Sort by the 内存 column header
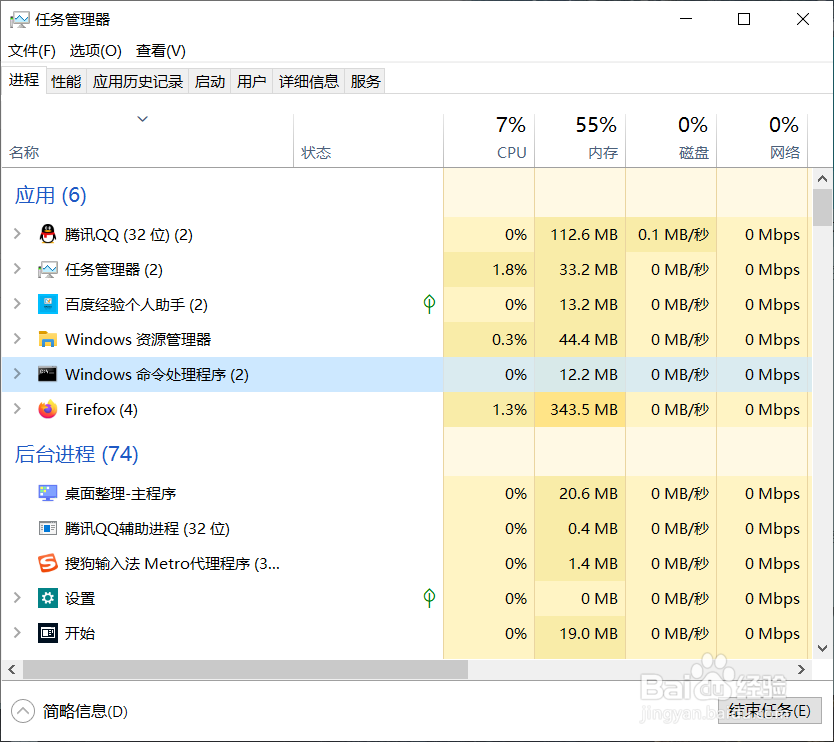The height and width of the screenshot is (742, 834). (580, 140)
